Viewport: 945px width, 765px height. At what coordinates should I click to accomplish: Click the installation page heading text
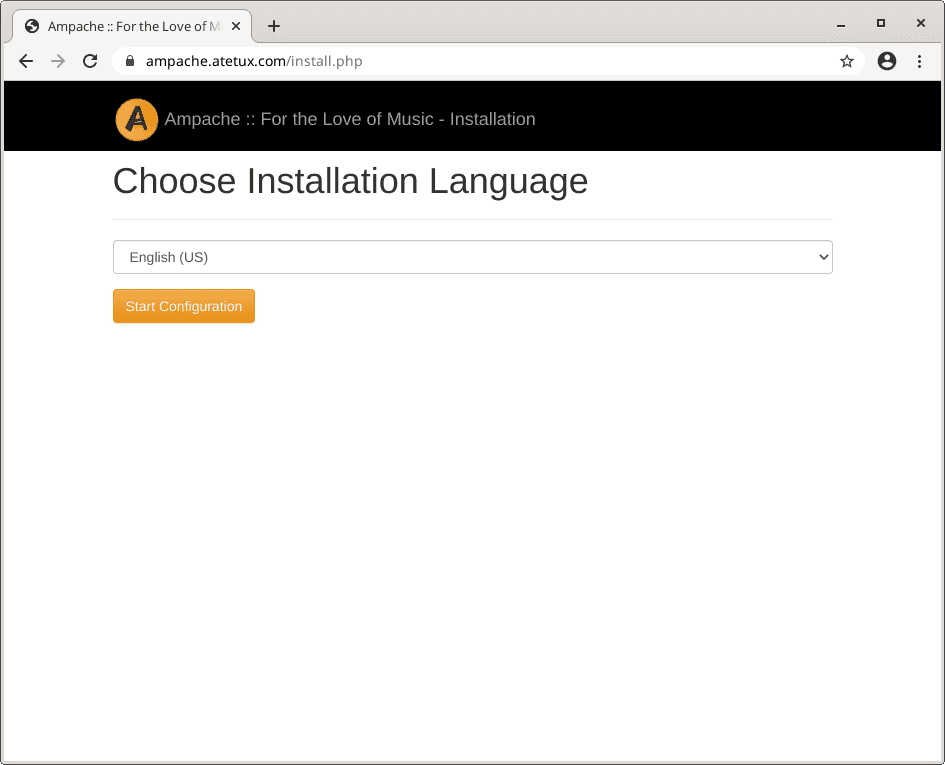click(350, 181)
